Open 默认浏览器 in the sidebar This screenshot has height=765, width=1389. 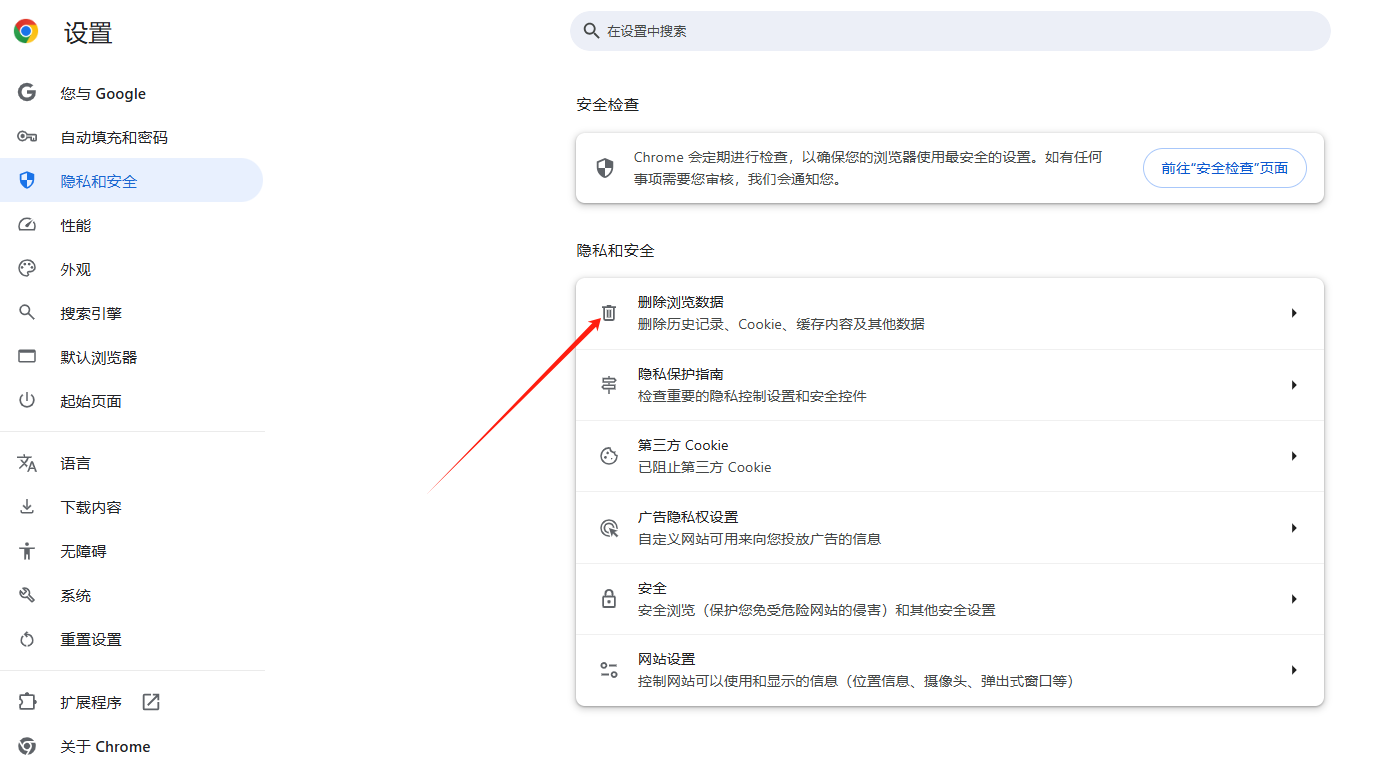[131, 357]
